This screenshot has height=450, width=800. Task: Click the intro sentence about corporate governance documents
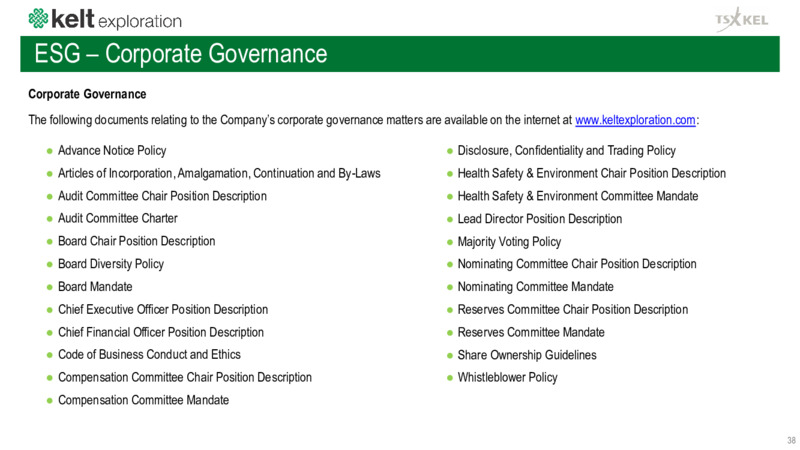tap(363, 120)
